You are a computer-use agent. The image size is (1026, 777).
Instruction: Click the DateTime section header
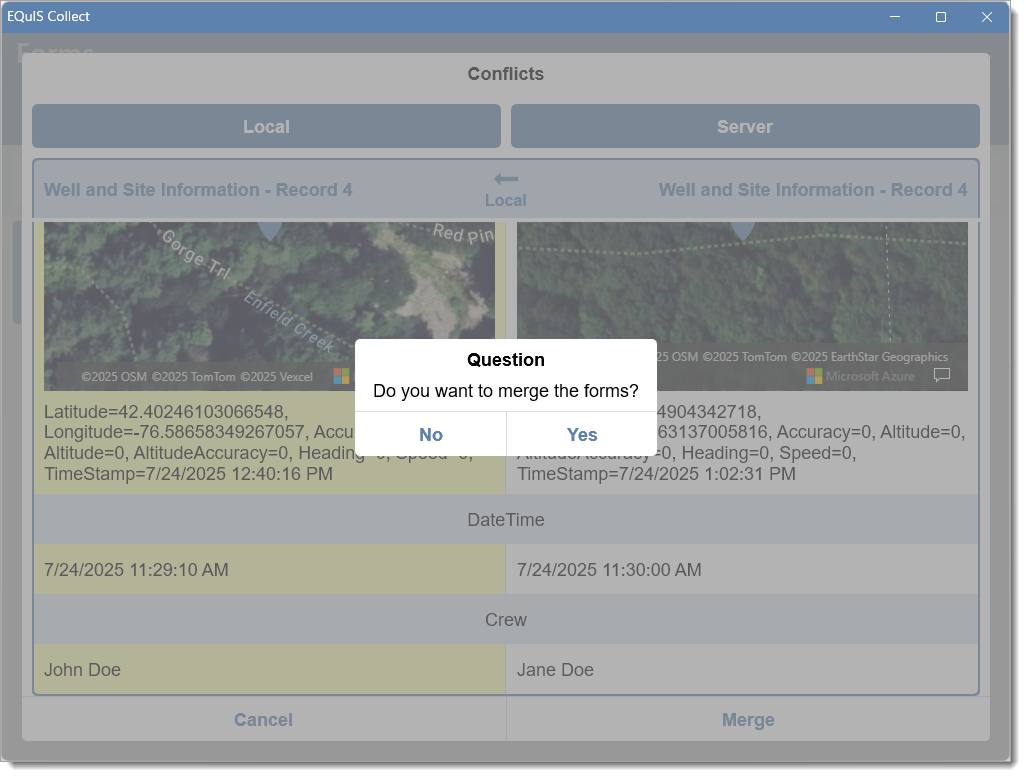tap(506, 519)
